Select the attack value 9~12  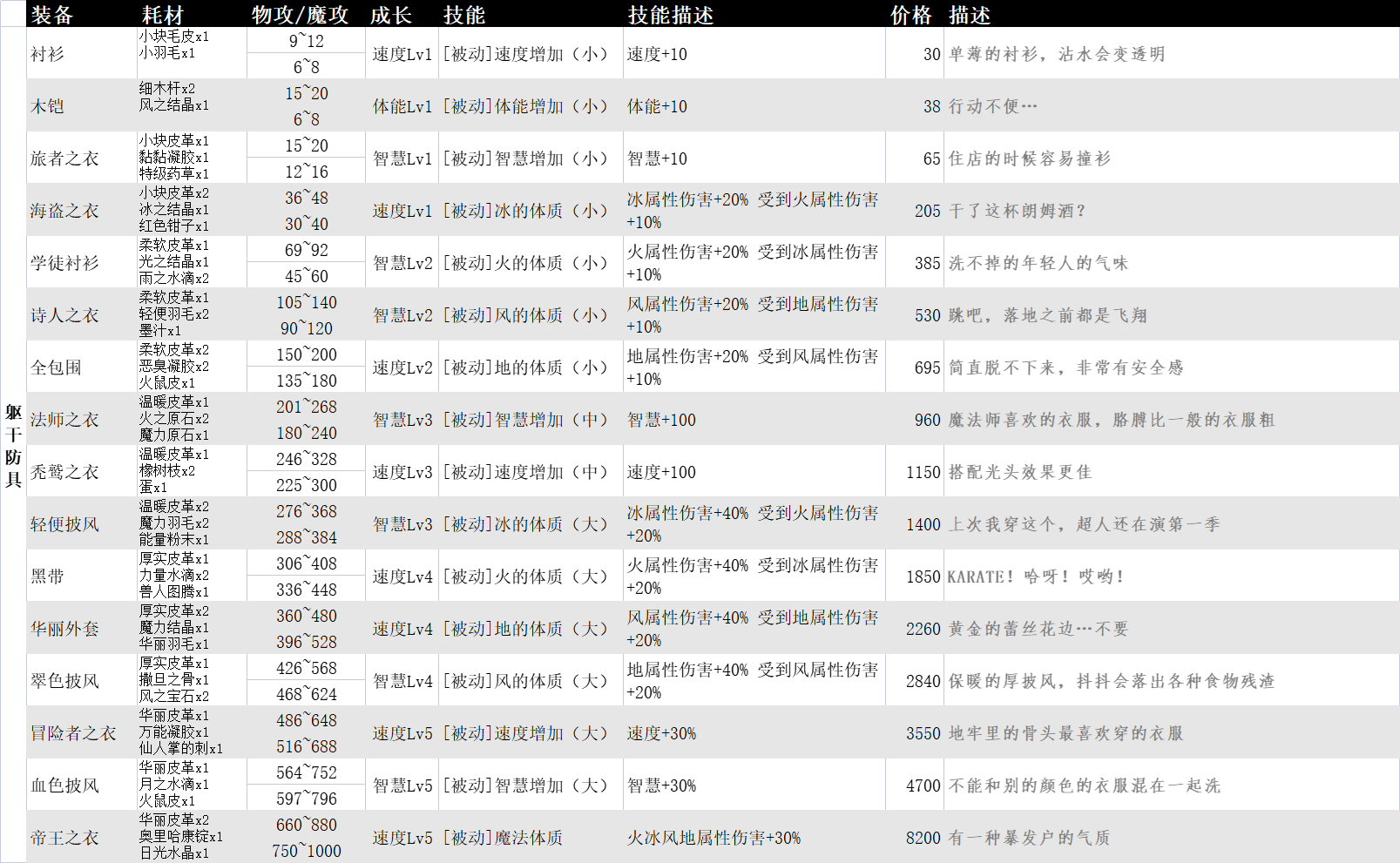coord(306,40)
